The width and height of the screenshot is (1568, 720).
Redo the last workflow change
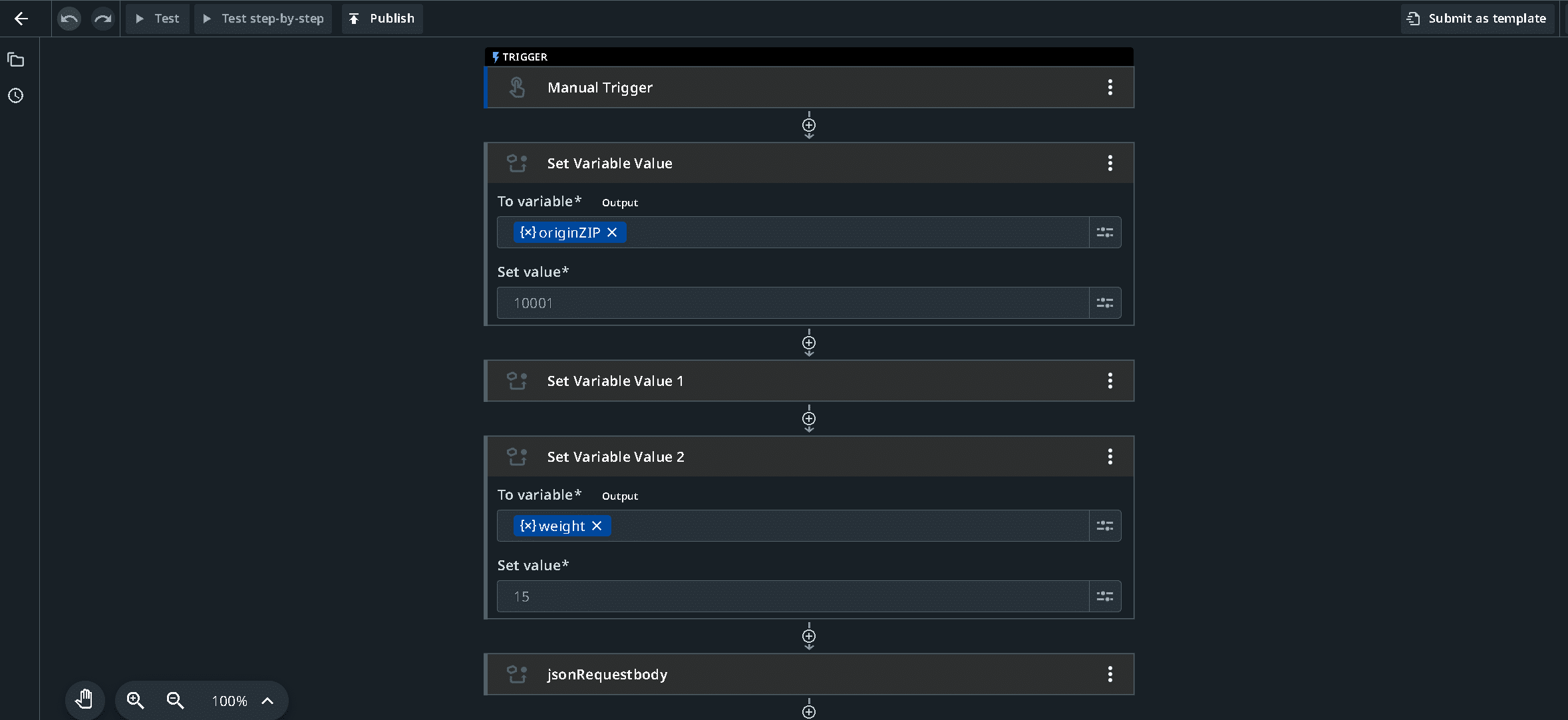102,19
